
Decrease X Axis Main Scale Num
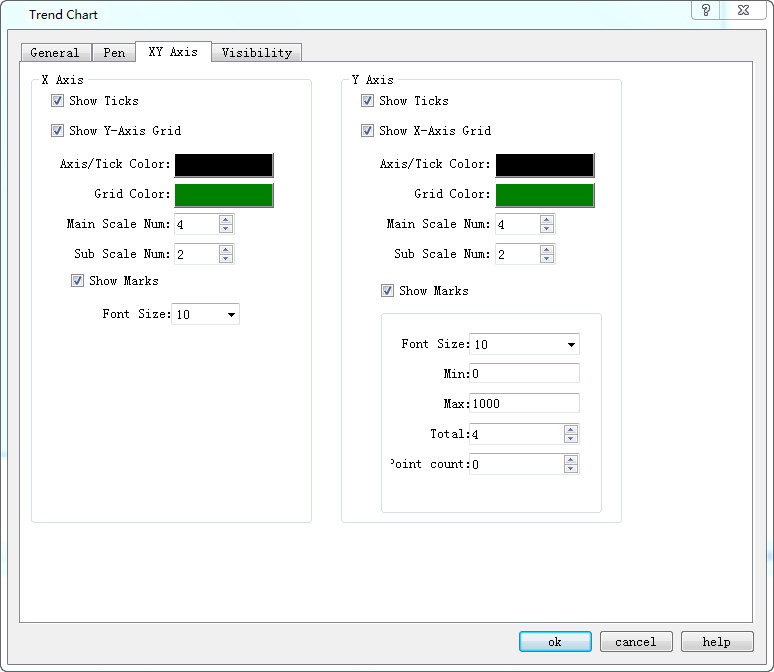(x=226, y=229)
